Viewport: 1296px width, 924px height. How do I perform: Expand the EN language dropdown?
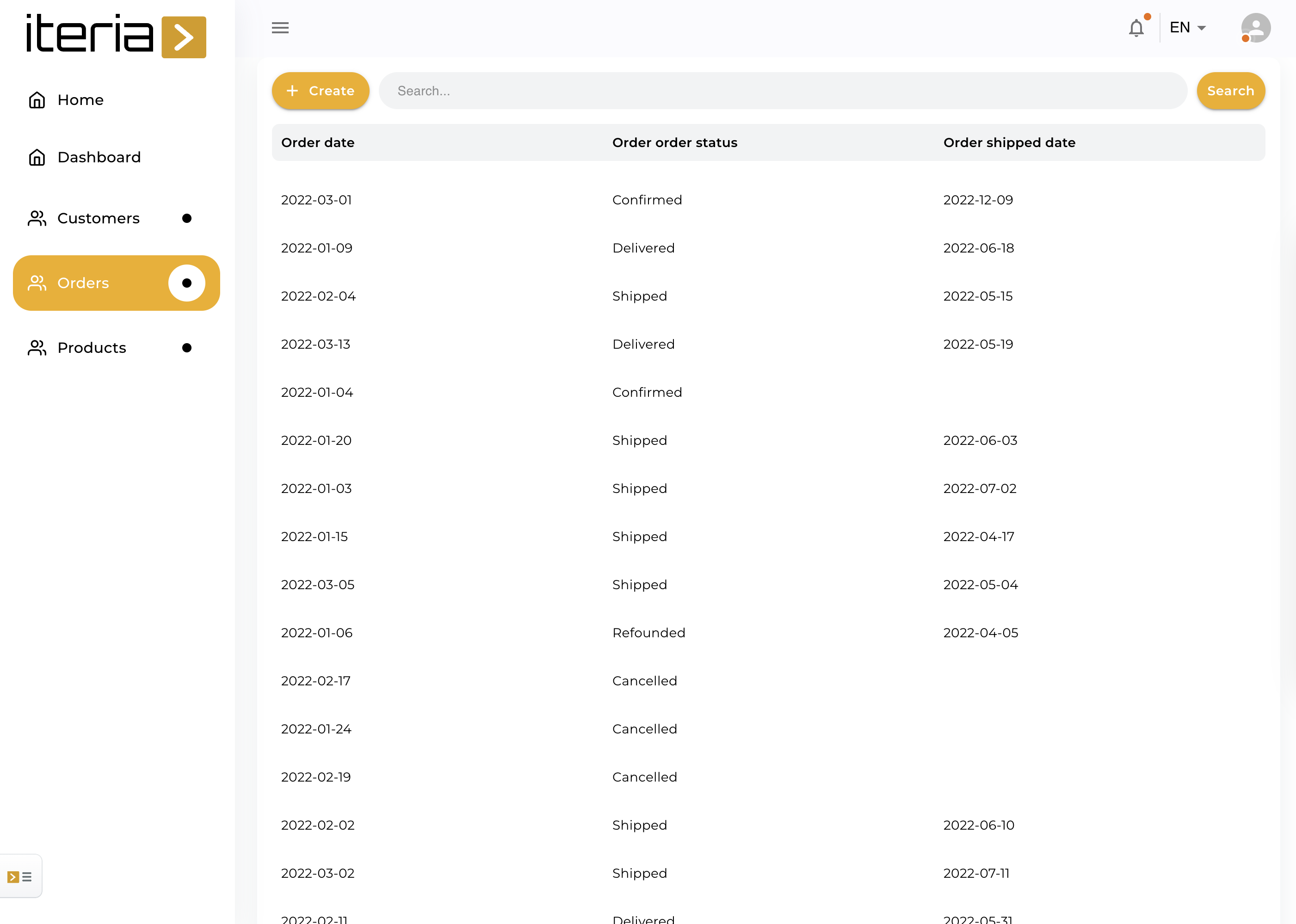1187,28
